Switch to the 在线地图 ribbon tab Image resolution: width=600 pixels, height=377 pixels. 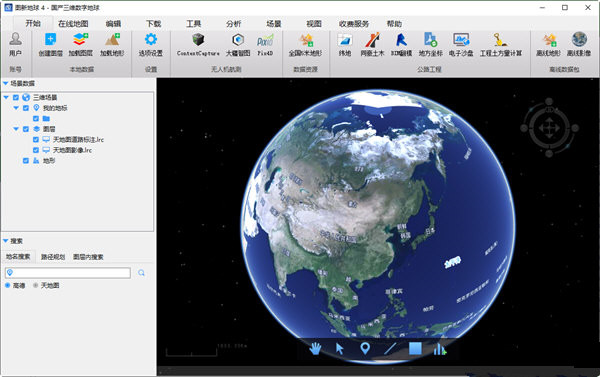pos(73,24)
